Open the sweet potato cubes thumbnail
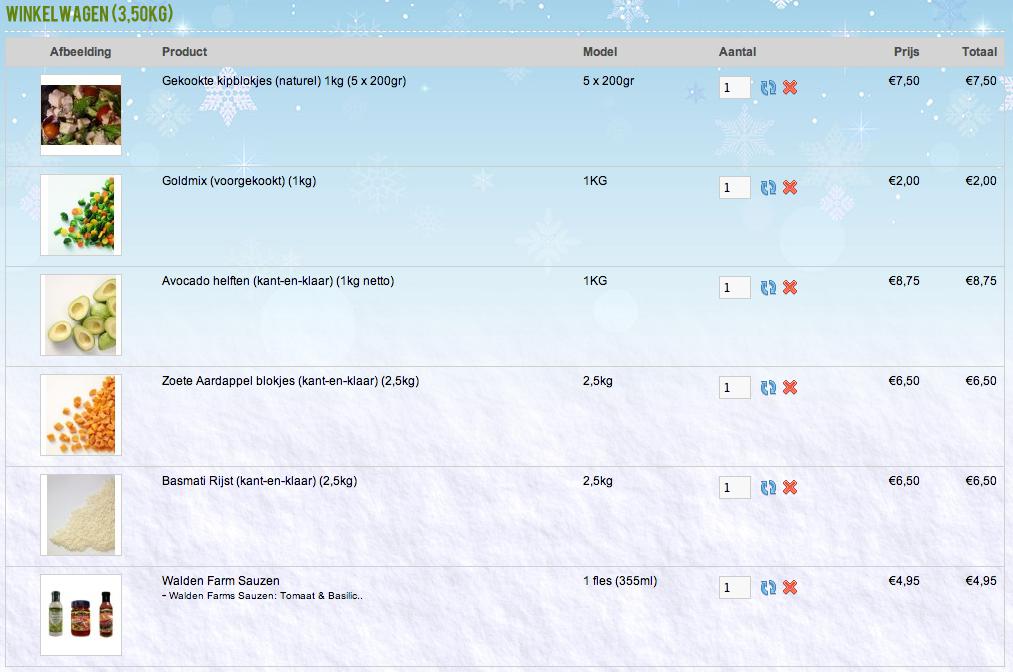The width and height of the screenshot is (1013, 672). 81,415
